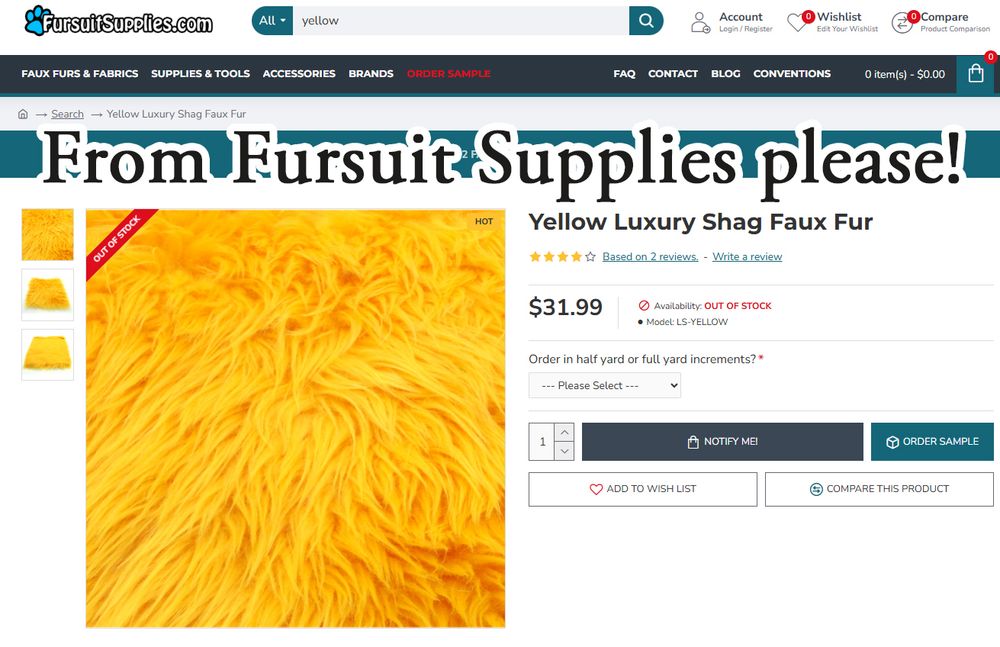Open the Supplies & Tools menu
This screenshot has width=1000, height=647.
200,73
